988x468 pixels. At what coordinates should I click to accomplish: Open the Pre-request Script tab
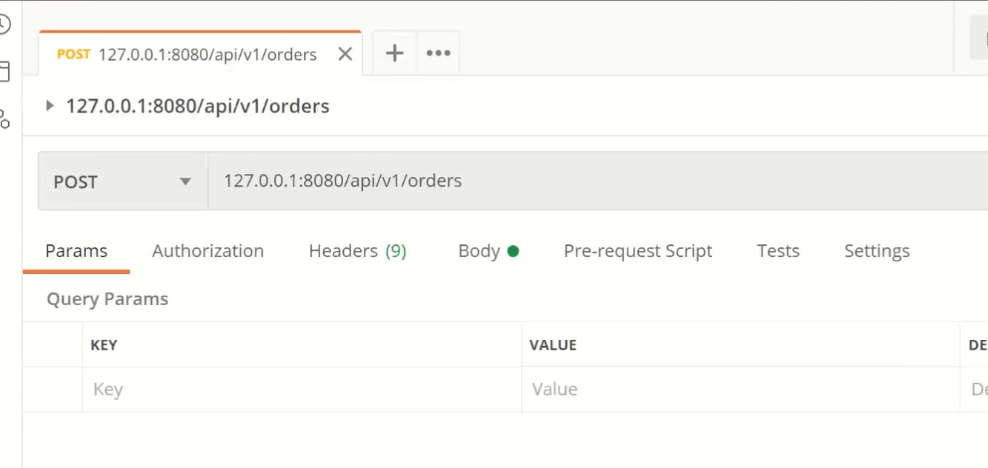pos(638,251)
